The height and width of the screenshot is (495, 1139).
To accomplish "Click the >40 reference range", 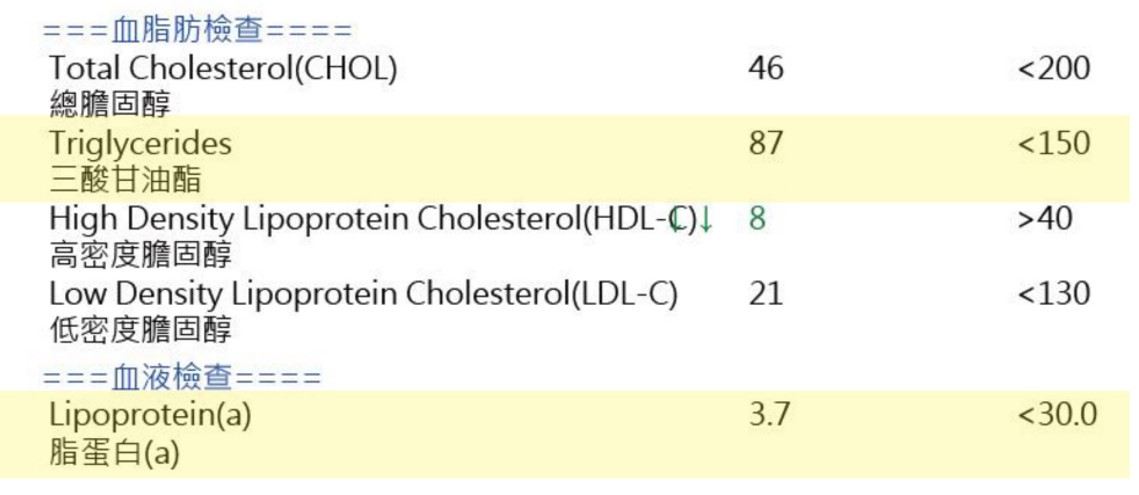I will (1045, 219).
